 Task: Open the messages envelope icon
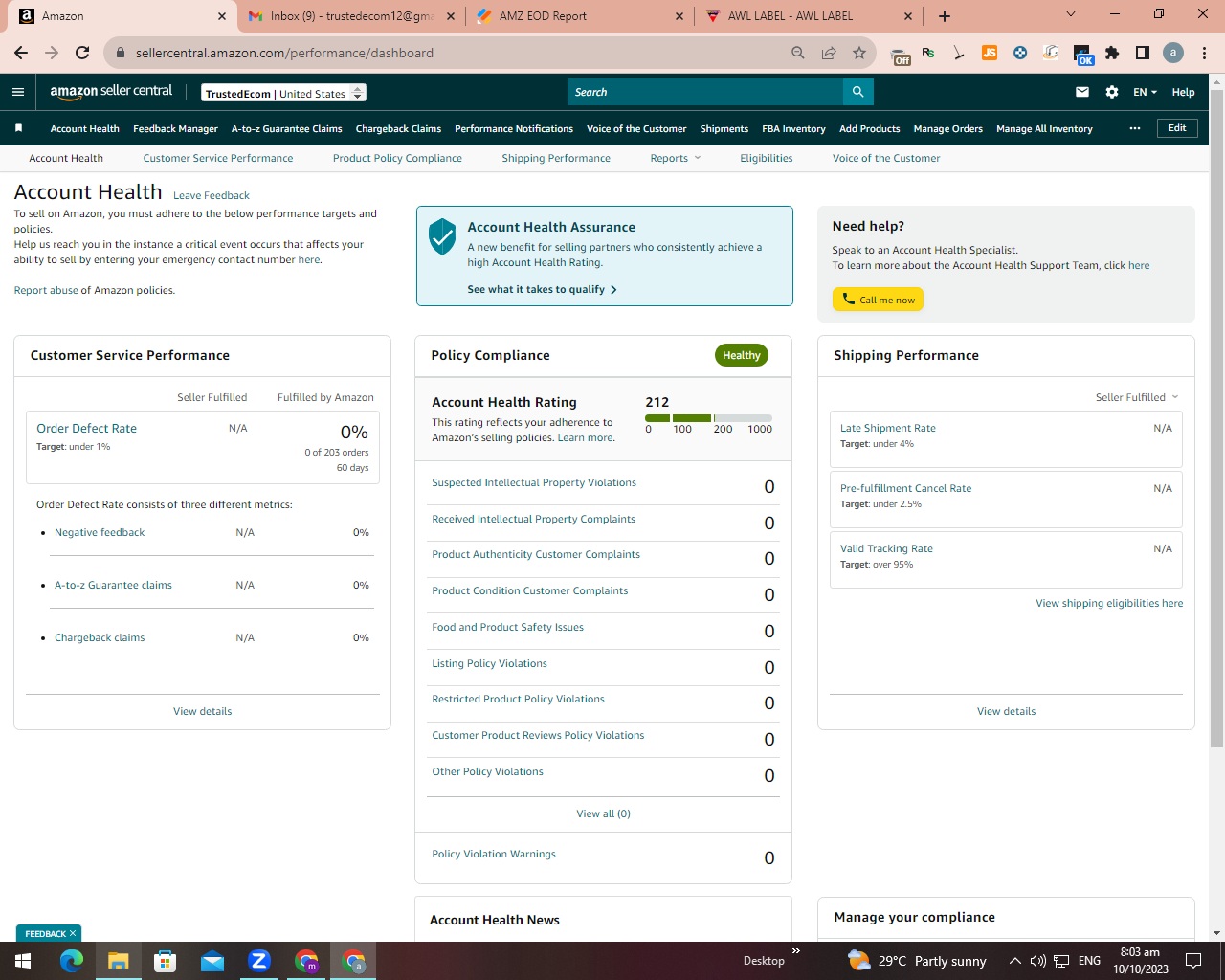tap(1082, 92)
